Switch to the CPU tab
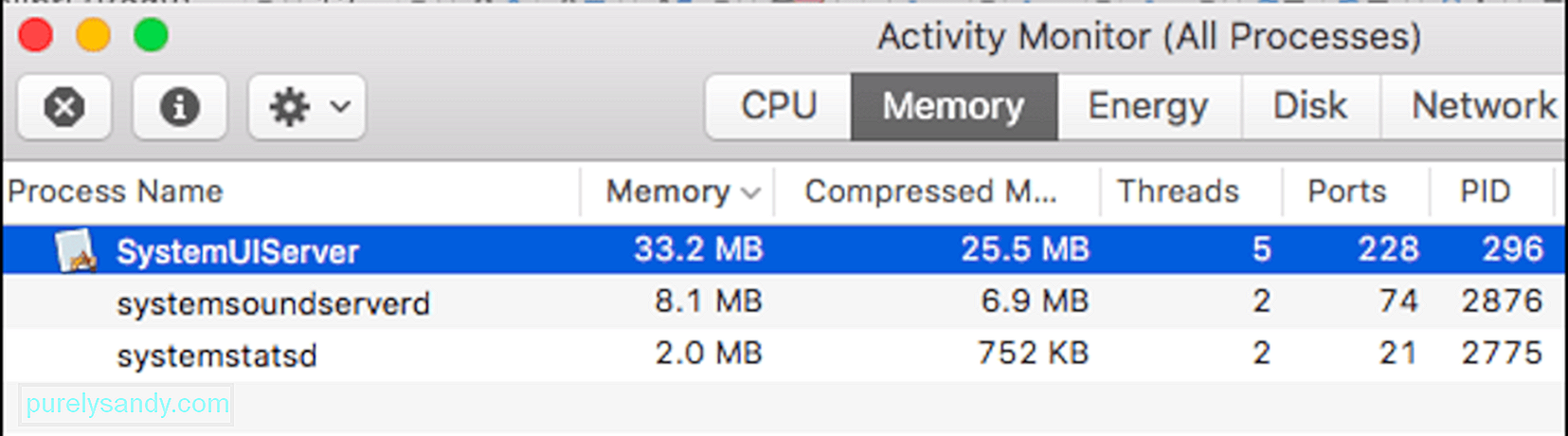 coord(779,106)
